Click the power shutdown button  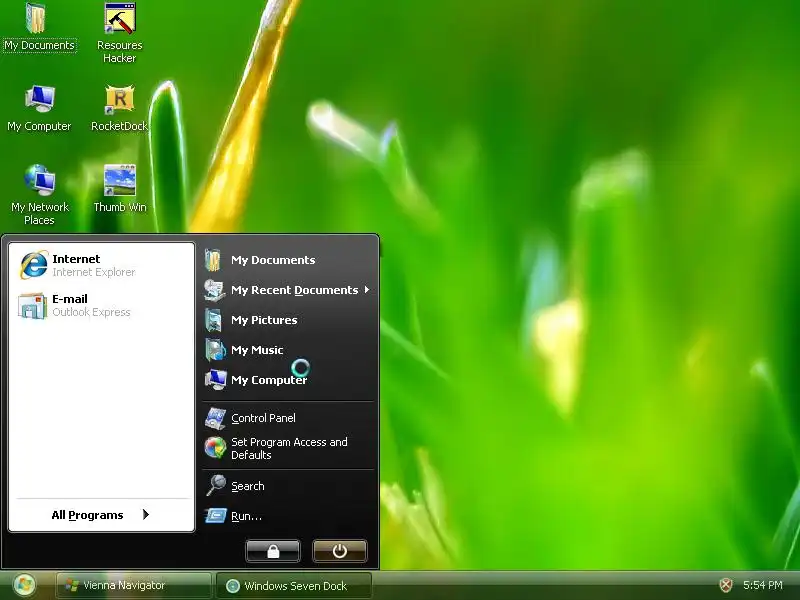tap(340, 551)
